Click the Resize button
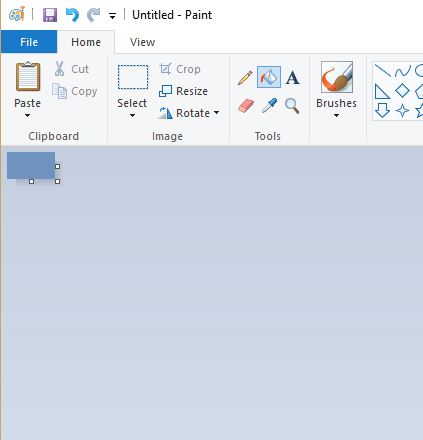 click(184, 91)
